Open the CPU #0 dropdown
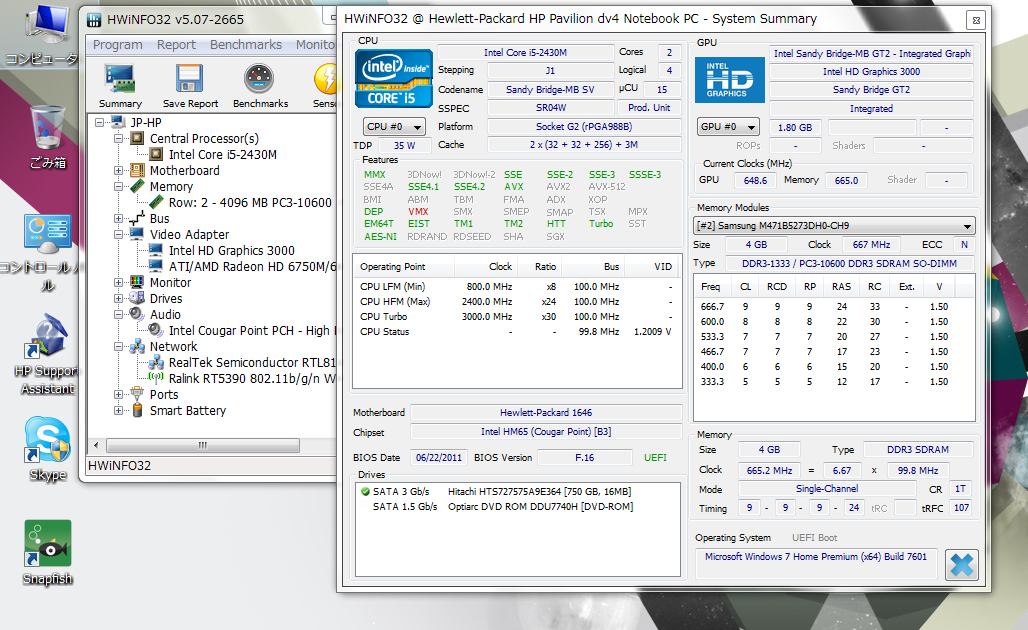 point(394,127)
